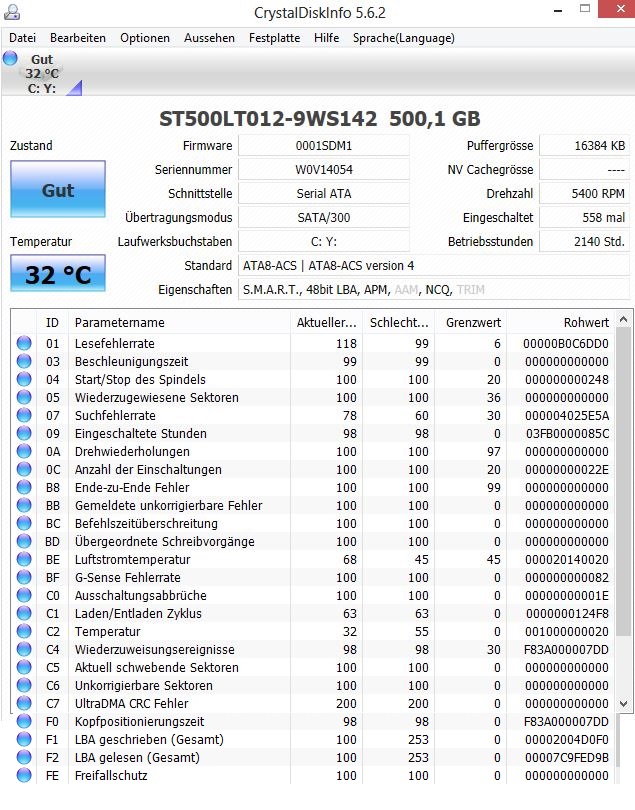Click status orb for Aktuell schwebende Sektoren
635x810 pixels.
coord(24,667)
